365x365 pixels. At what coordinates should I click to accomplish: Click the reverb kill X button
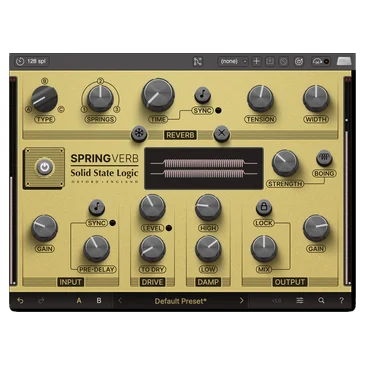[222, 134]
